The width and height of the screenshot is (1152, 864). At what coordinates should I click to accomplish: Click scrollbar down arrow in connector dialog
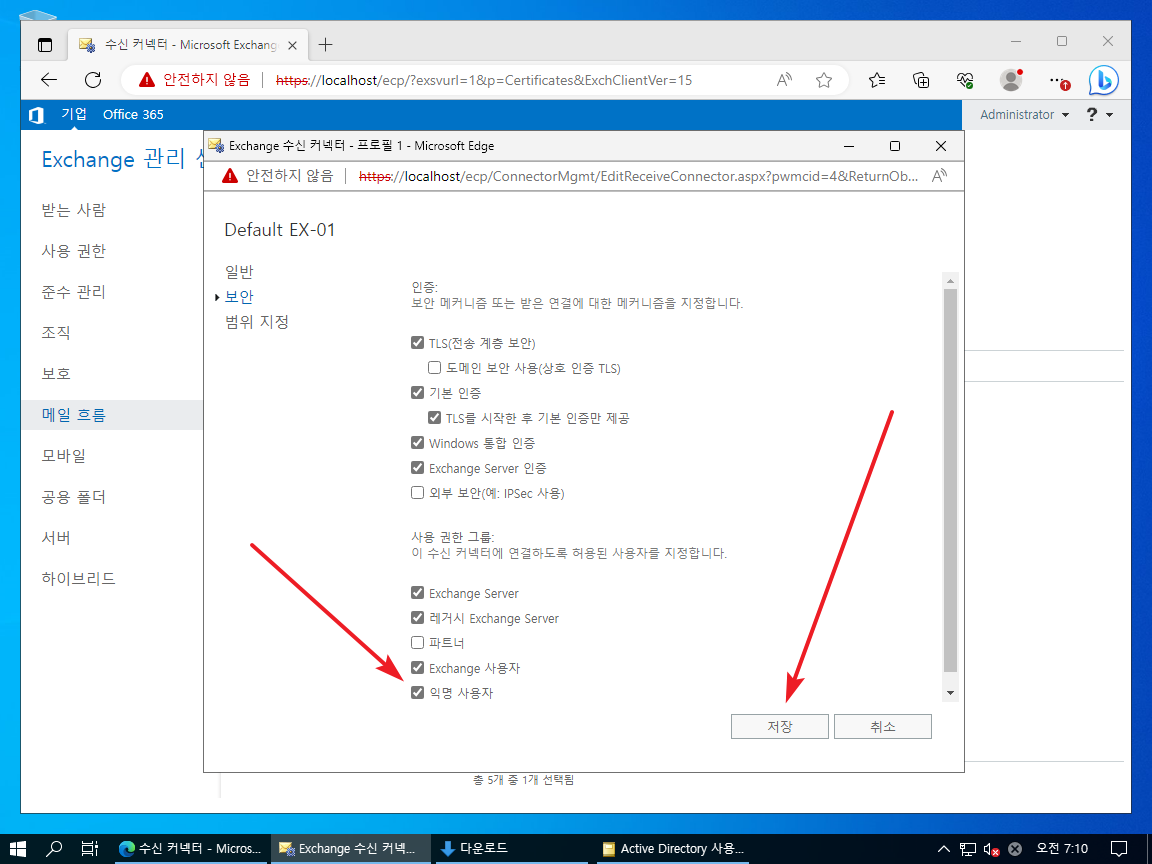pyautogui.click(x=950, y=693)
